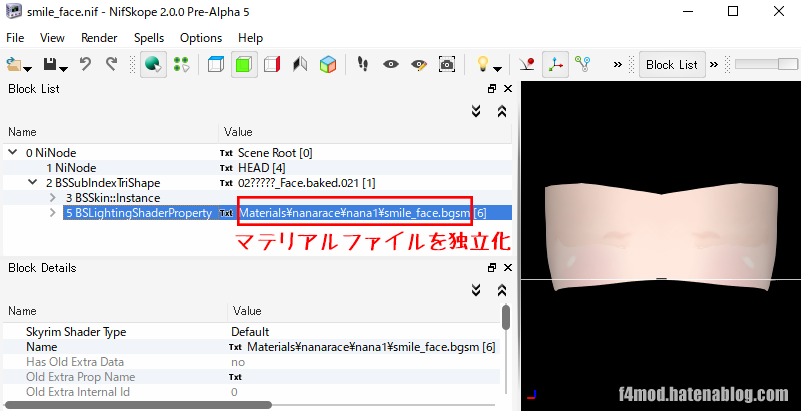Click the Redo arrow icon
Viewport: 801px width, 411px height.
point(111,64)
